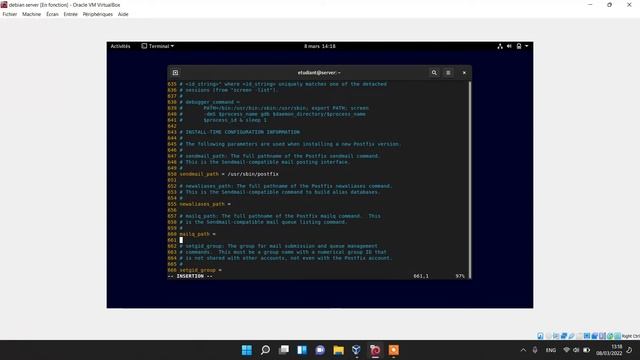Open the Windows clock and date
This screenshot has height=360, width=640.
pos(609,350)
